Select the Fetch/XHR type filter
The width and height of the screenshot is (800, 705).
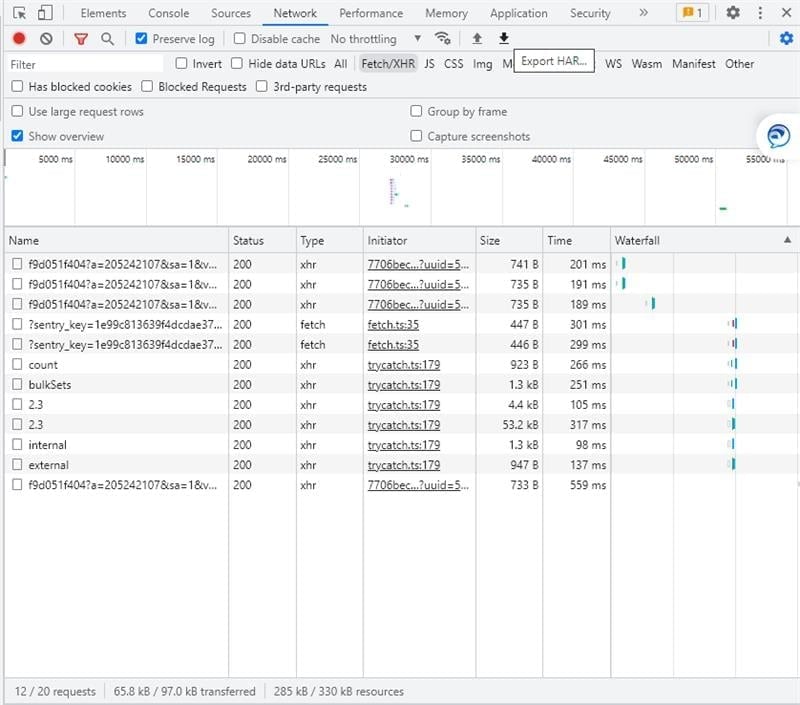[388, 64]
